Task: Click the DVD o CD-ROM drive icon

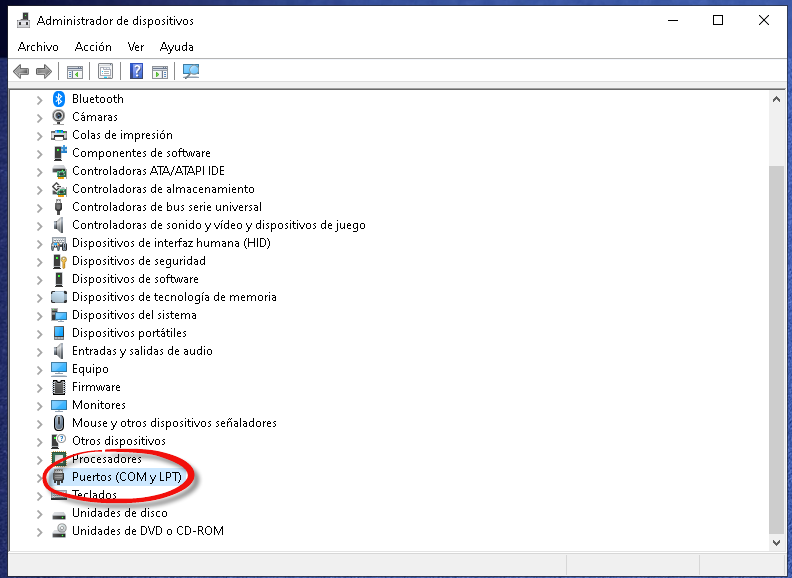Action: (59, 531)
